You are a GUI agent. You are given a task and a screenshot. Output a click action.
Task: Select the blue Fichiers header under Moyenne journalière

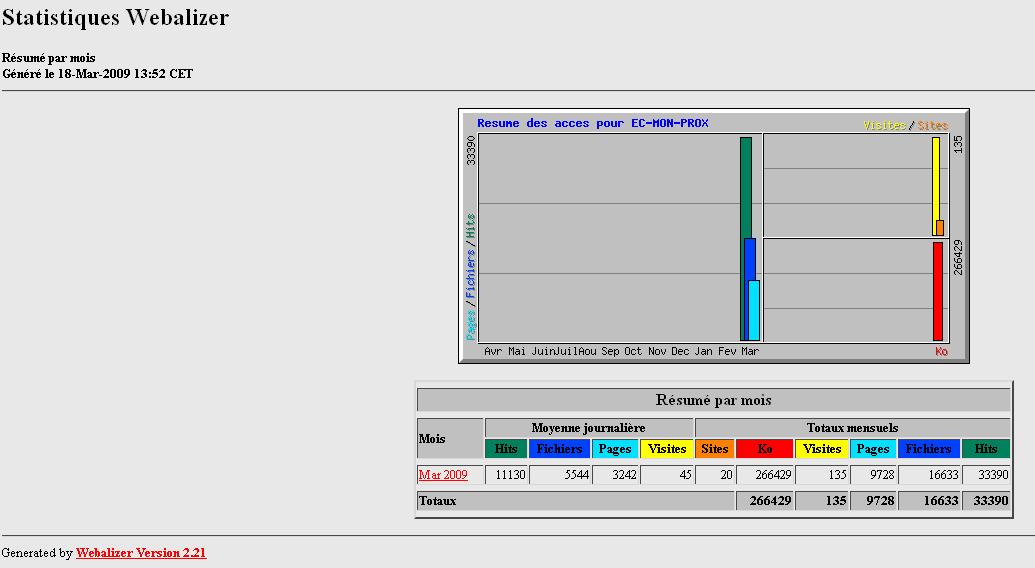click(x=559, y=449)
